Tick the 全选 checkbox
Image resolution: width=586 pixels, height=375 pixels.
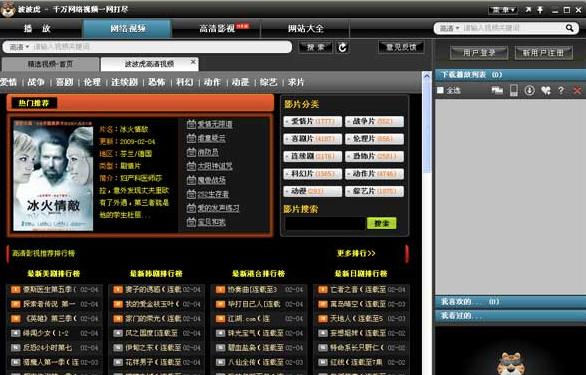pyautogui.click(x=440, y=90)
